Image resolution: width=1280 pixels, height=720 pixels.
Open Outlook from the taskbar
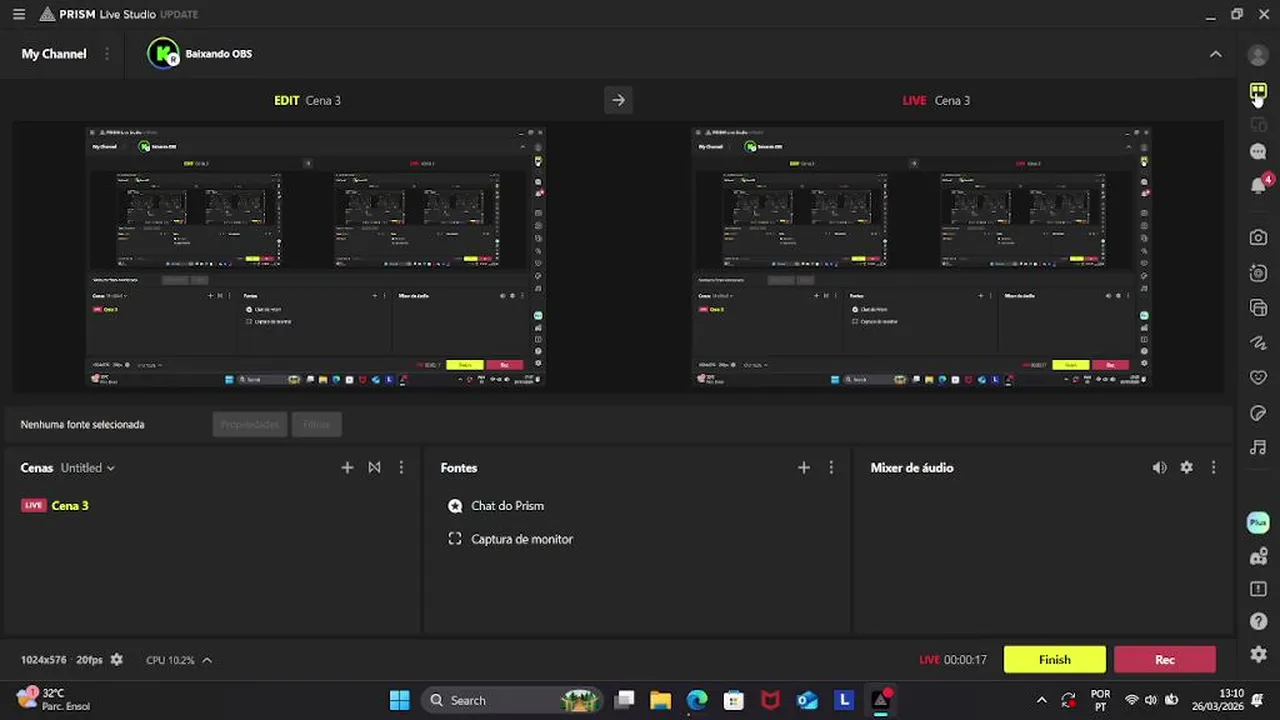pyautogui.click(x=807, y=700)
